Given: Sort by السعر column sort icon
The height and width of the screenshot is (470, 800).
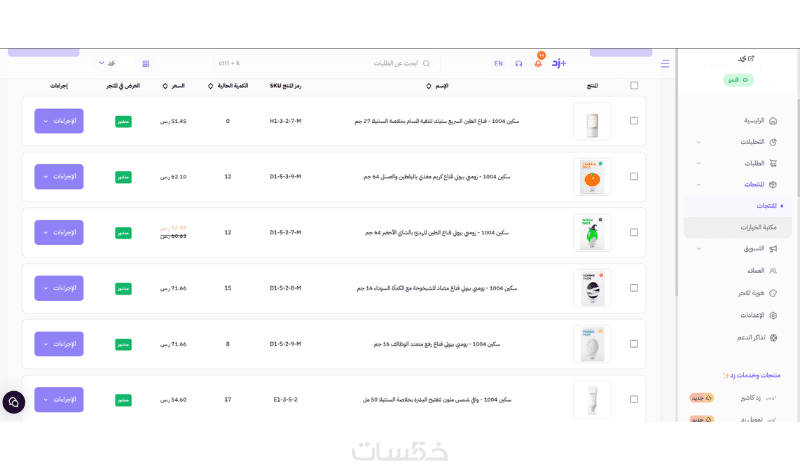Looking at the screenshot, I should pos(165,86).
